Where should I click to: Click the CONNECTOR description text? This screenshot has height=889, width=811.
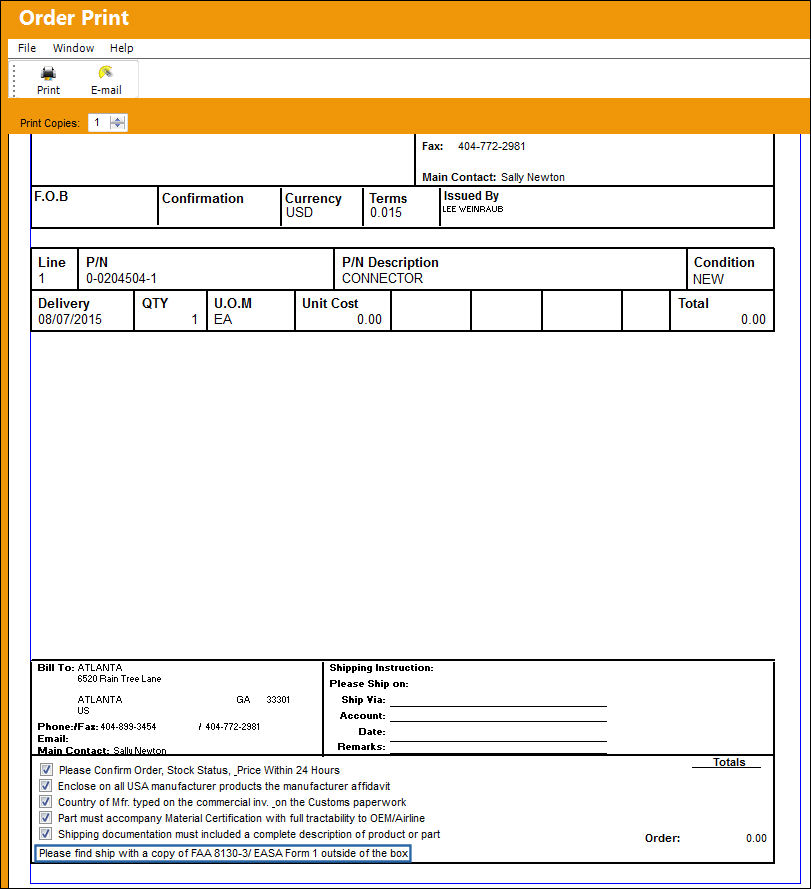(382, 278)
